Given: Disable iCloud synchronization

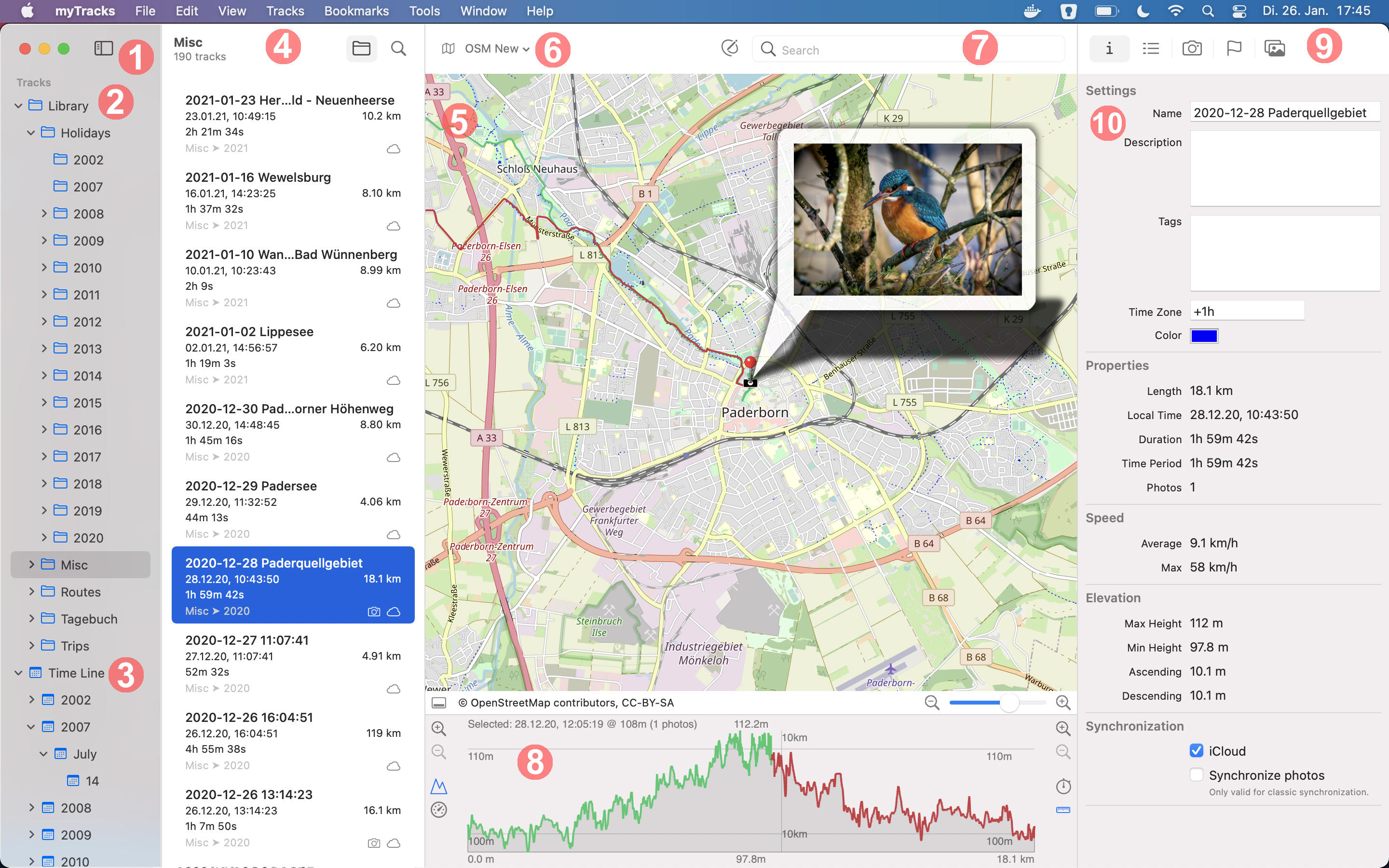Looking at the screenshot, I should tap(1197, 750).
